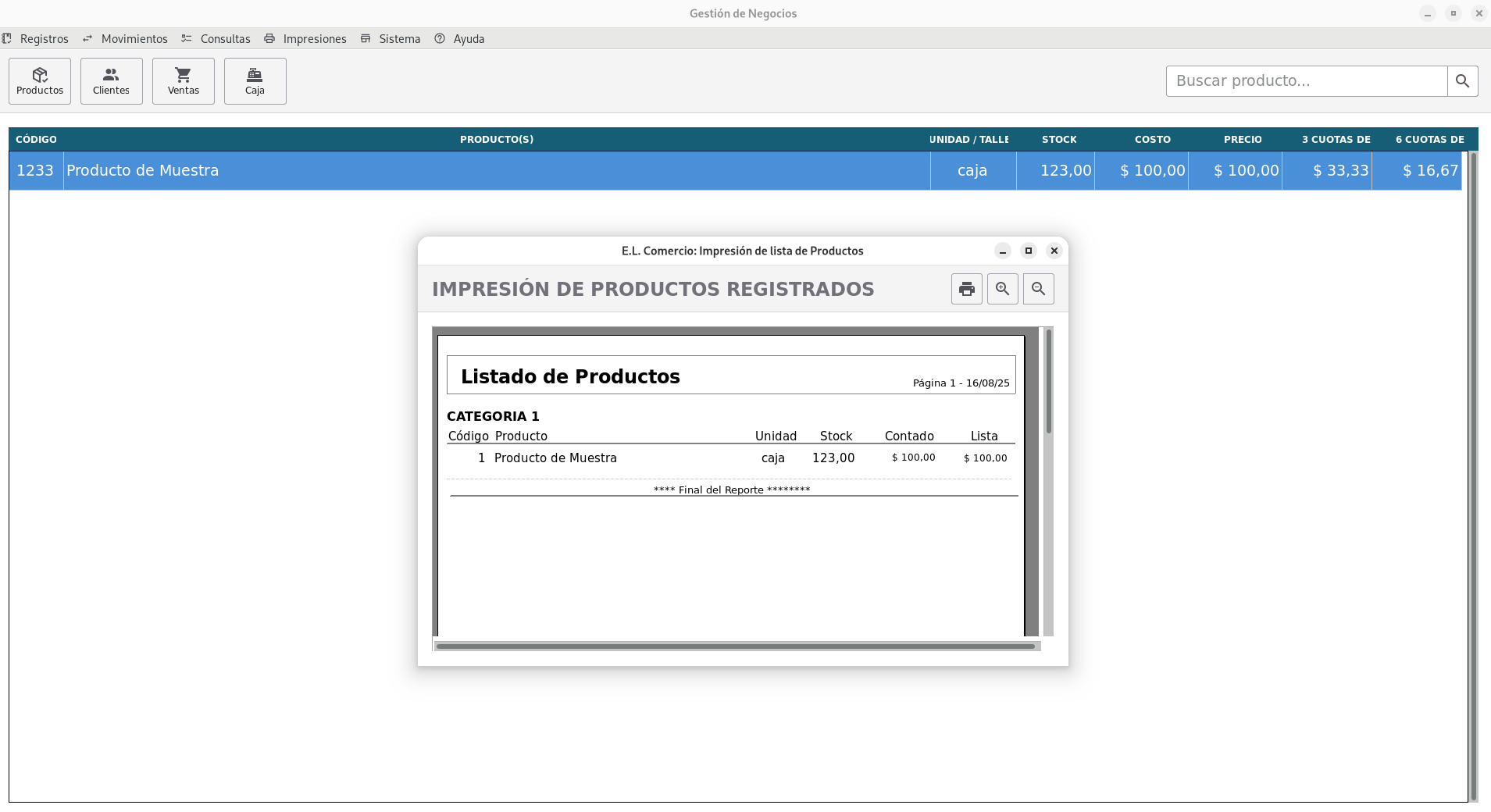Click the product search magnifier icon

tap(1462, 81)
